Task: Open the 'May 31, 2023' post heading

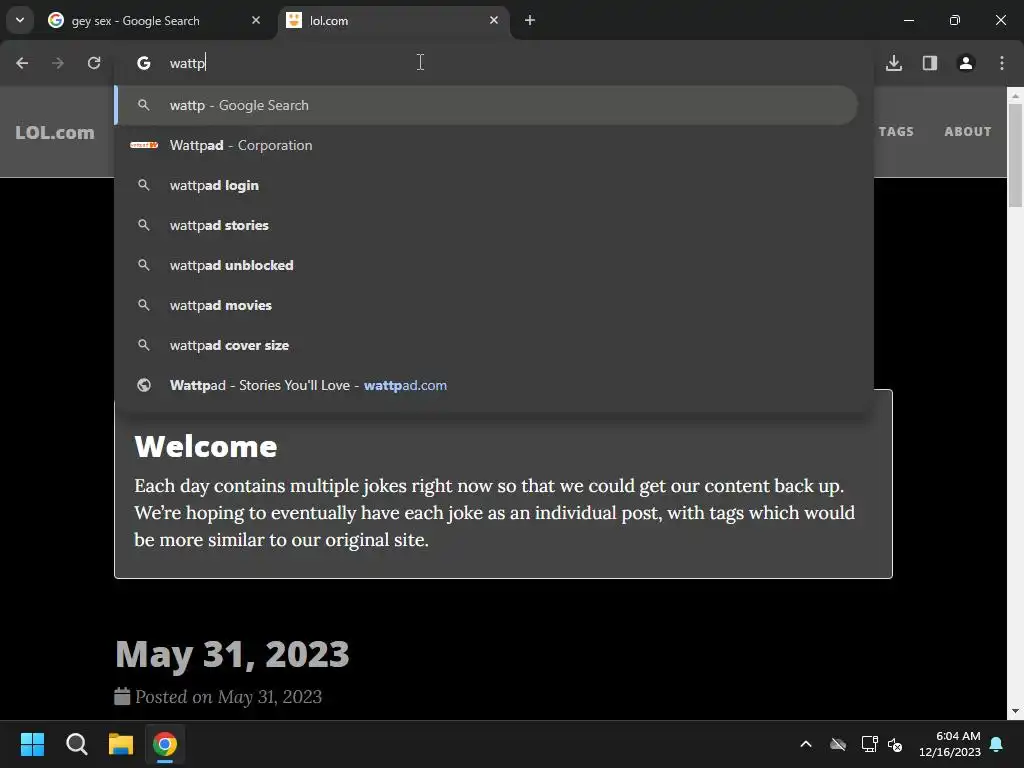Action: click(x=232, y=654)
